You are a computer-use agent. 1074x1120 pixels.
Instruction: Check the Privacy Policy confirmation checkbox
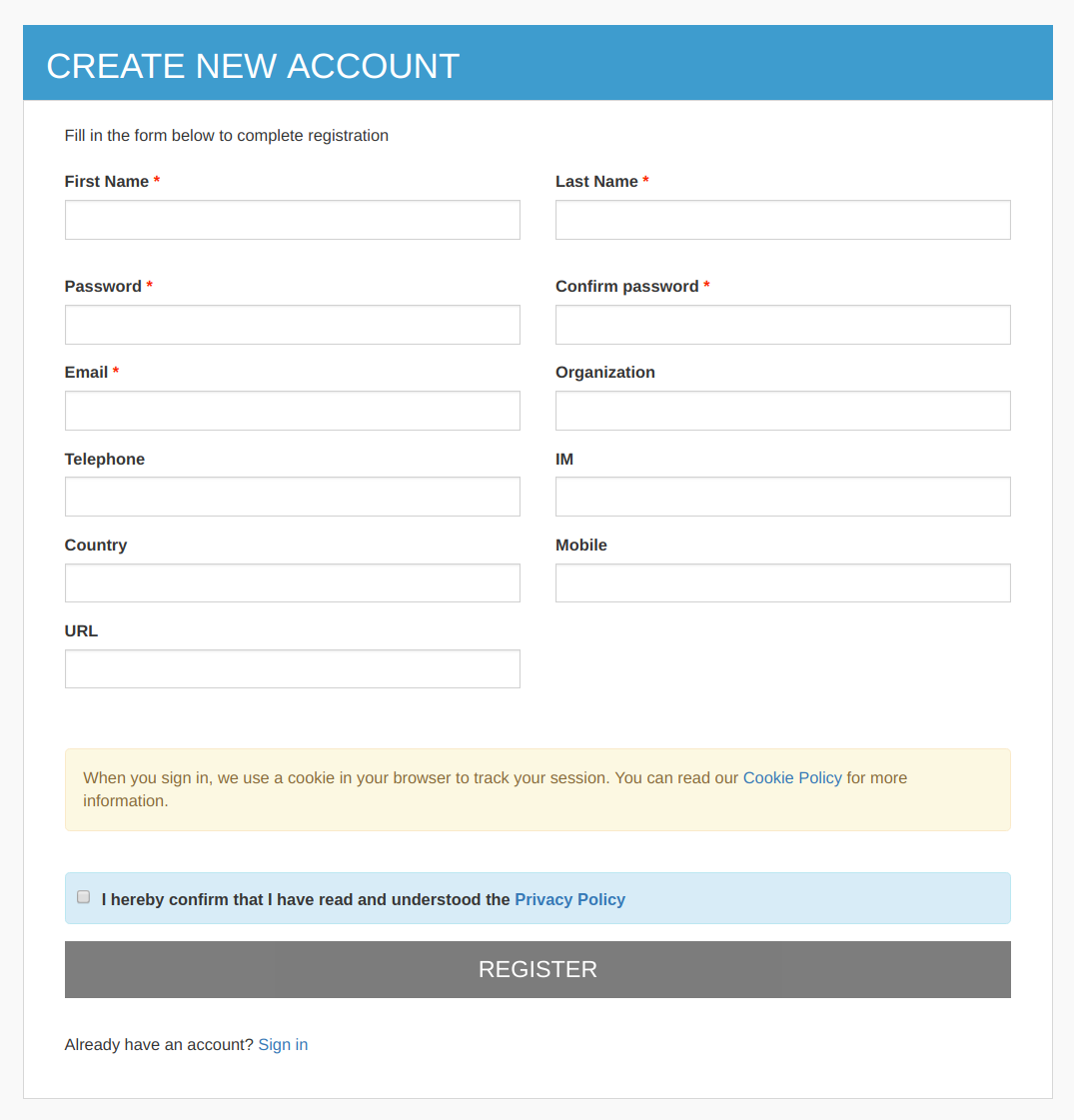pyautogui.click(x=83, y=896)
